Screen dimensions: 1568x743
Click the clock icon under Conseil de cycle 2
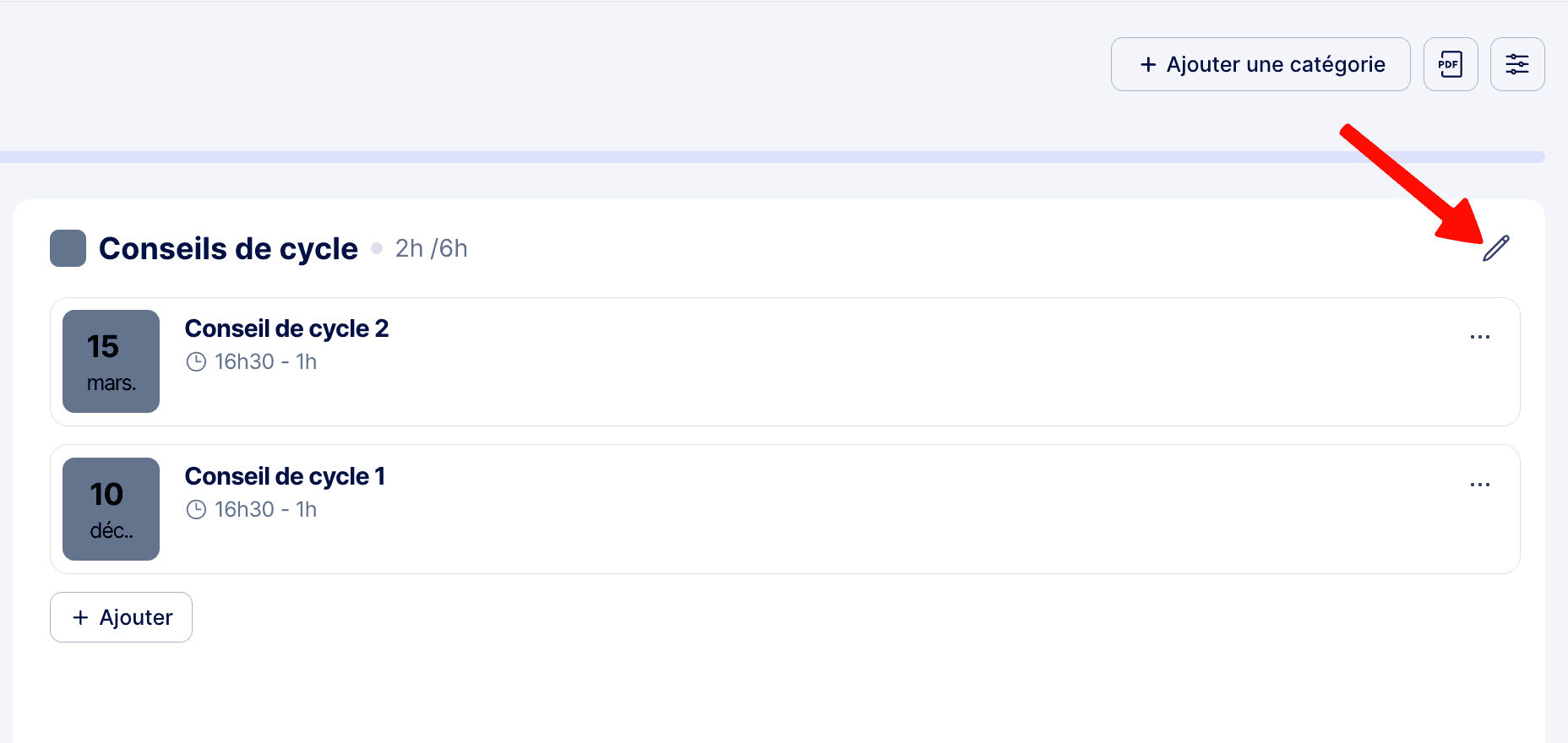pos(196,362)
